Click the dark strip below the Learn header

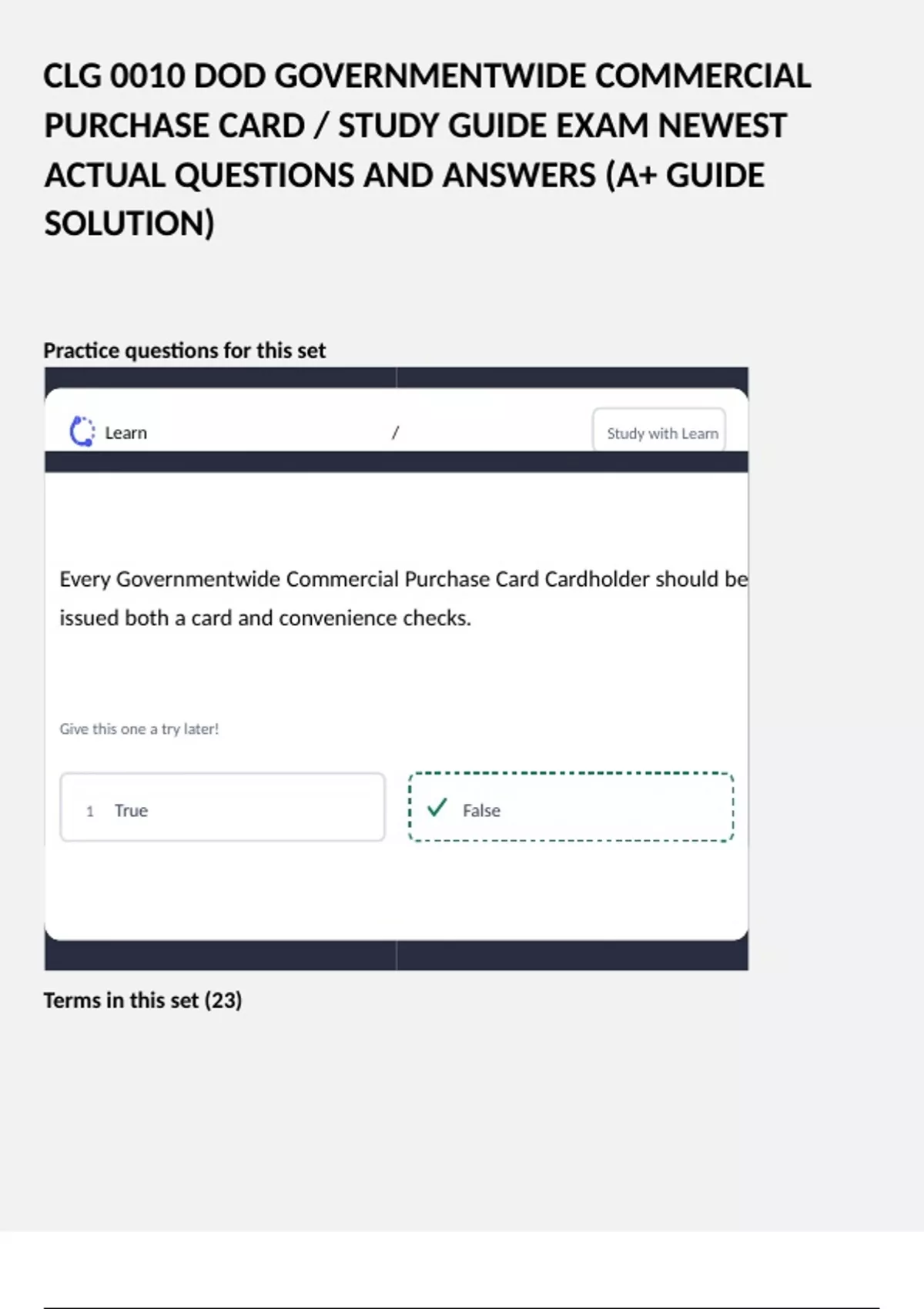(397, 462)
